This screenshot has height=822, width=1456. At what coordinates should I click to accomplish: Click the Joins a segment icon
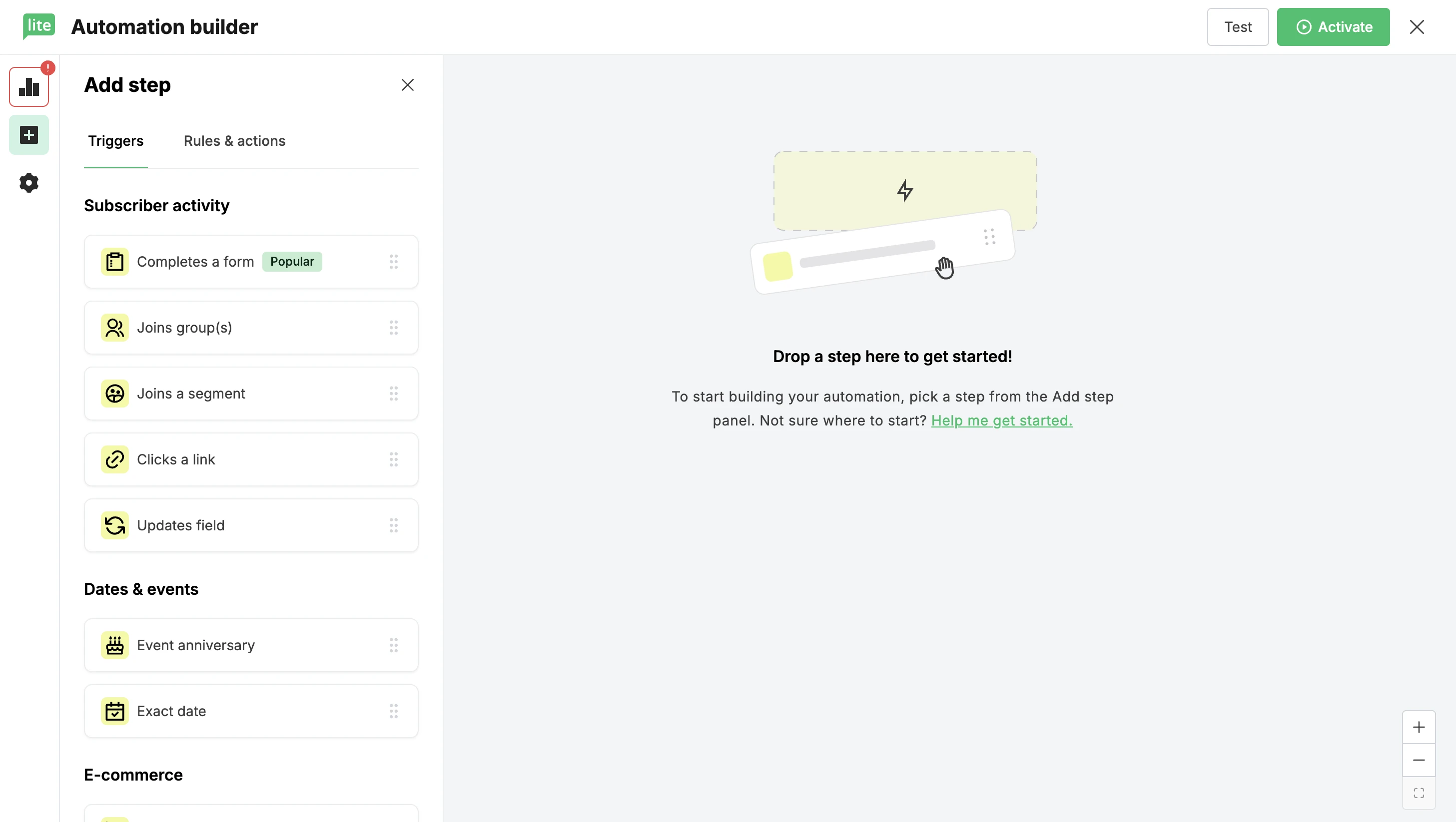click(x=115, y=394)
